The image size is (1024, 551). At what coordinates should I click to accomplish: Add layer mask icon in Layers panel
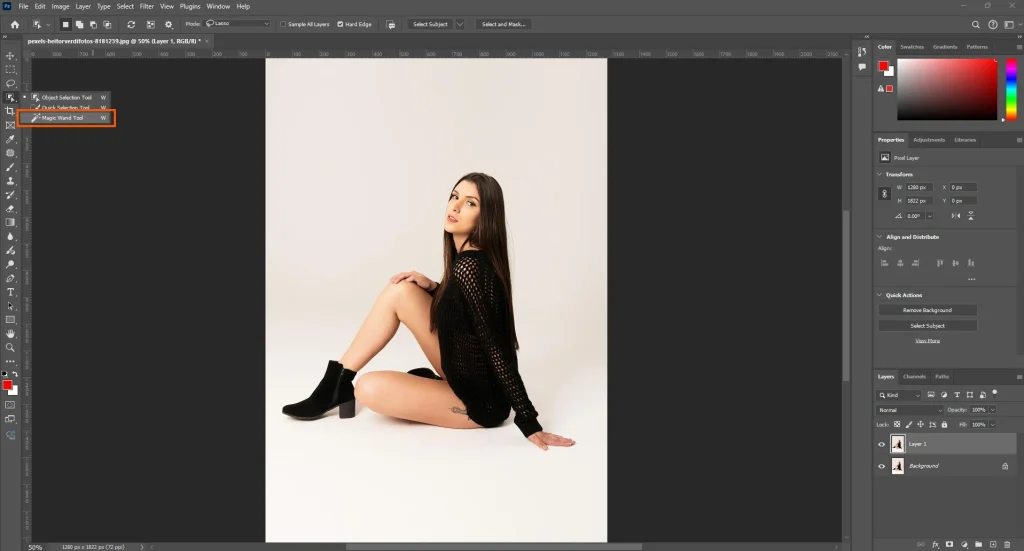950,544
